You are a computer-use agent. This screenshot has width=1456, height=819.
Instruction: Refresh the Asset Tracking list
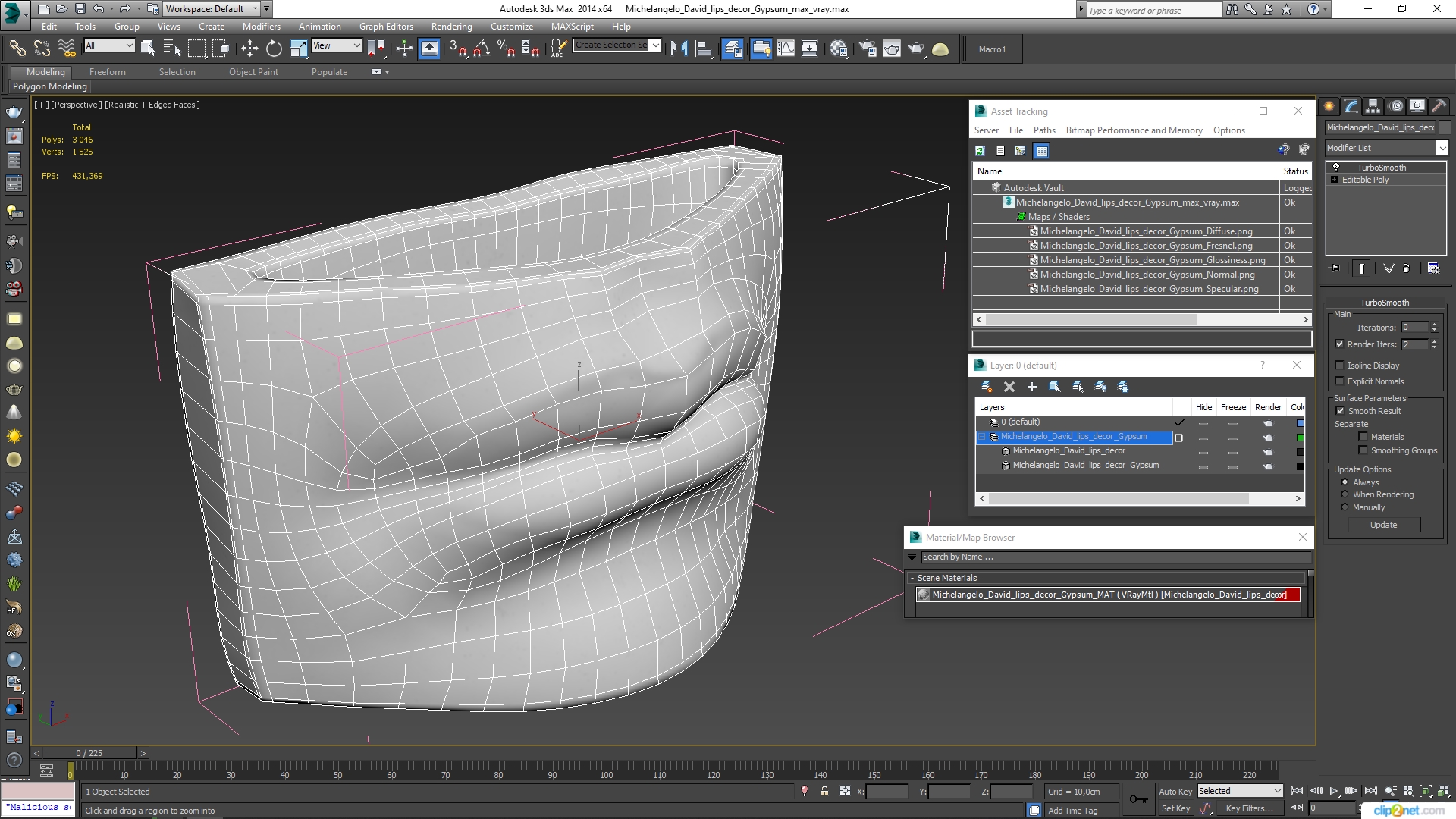[x=980, y=151]
